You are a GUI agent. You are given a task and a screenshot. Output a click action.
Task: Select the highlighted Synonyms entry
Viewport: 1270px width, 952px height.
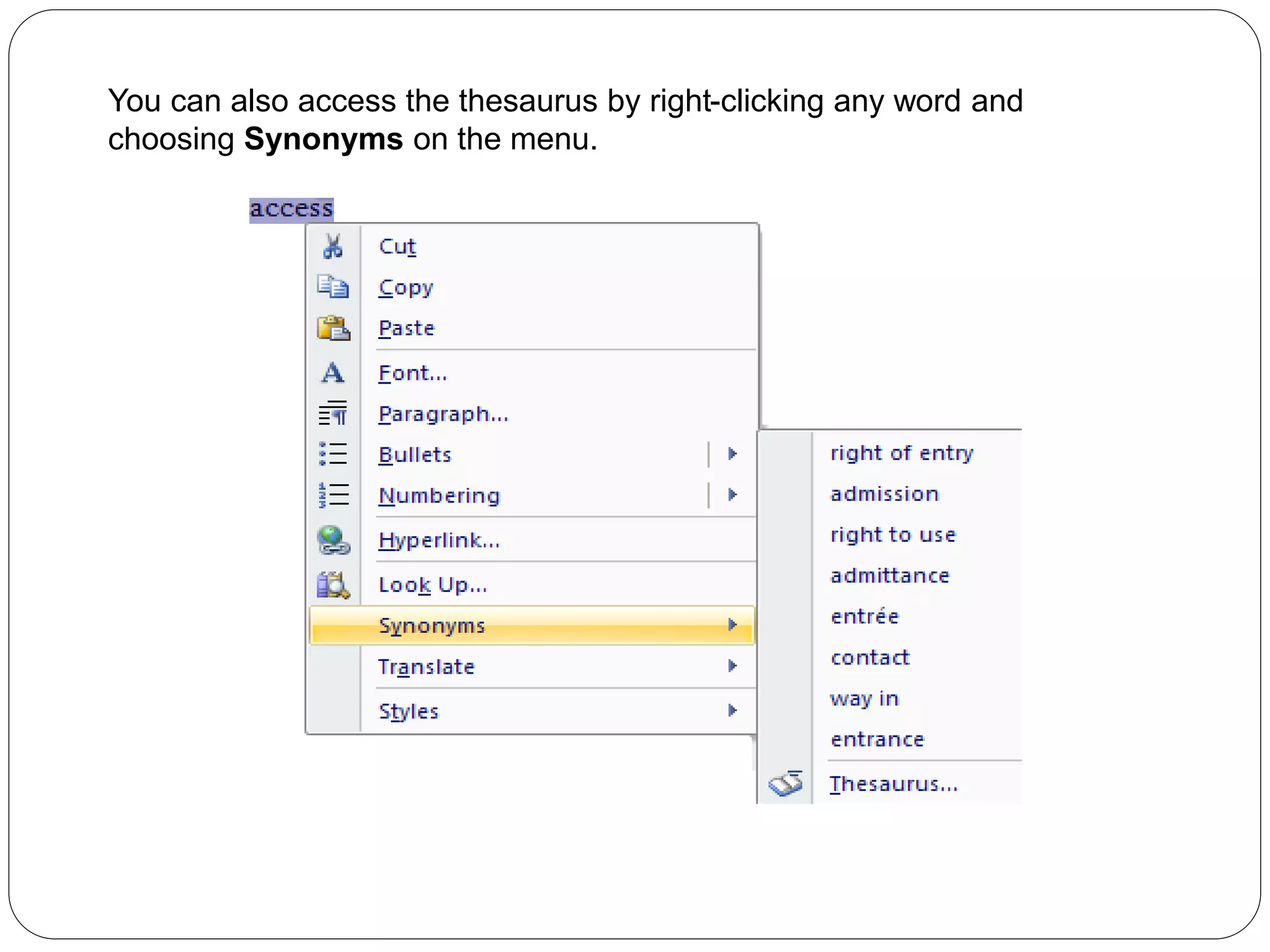coord(532,625)
